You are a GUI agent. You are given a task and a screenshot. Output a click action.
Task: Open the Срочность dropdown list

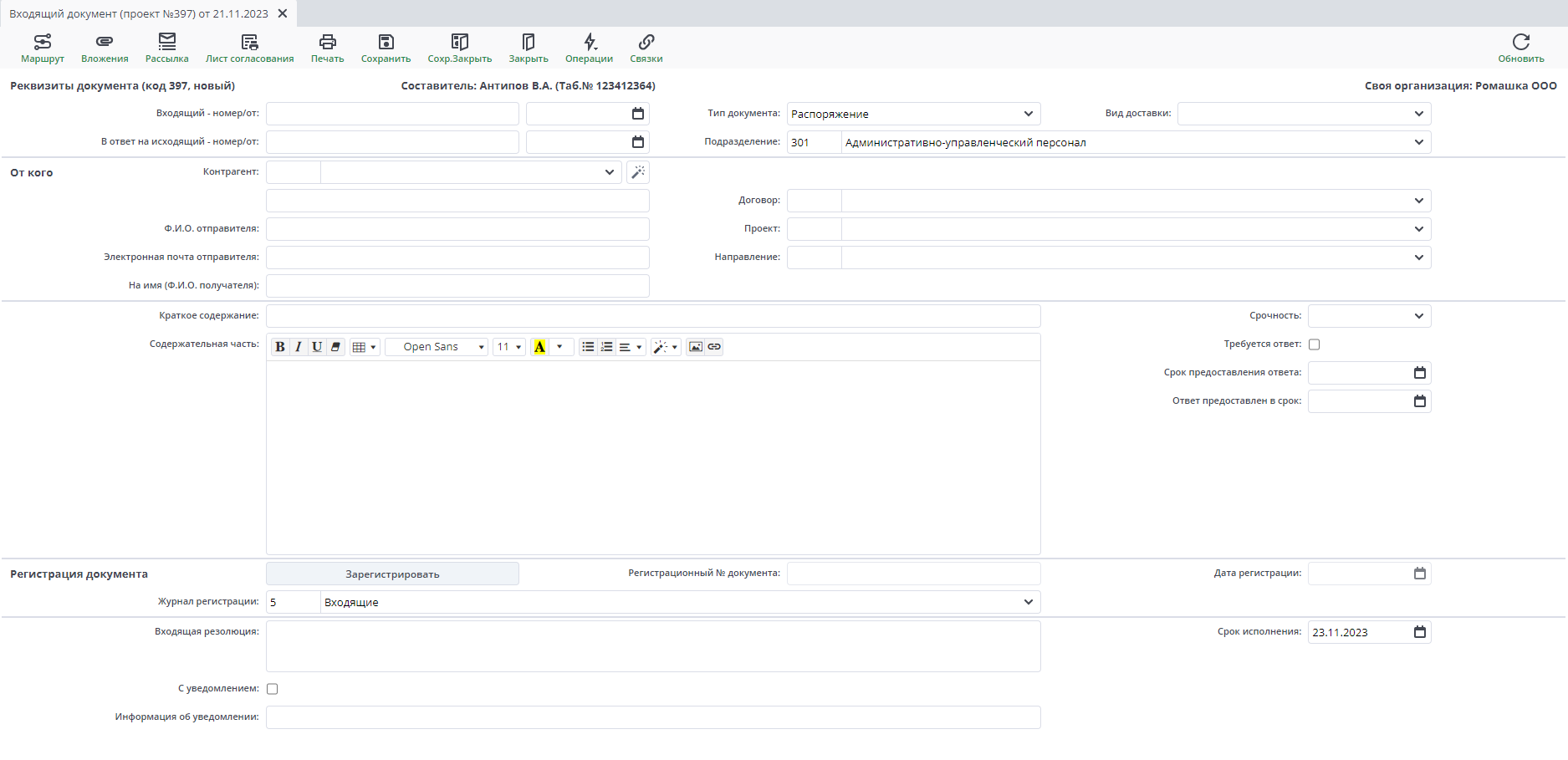click(x=1418, y=316)
